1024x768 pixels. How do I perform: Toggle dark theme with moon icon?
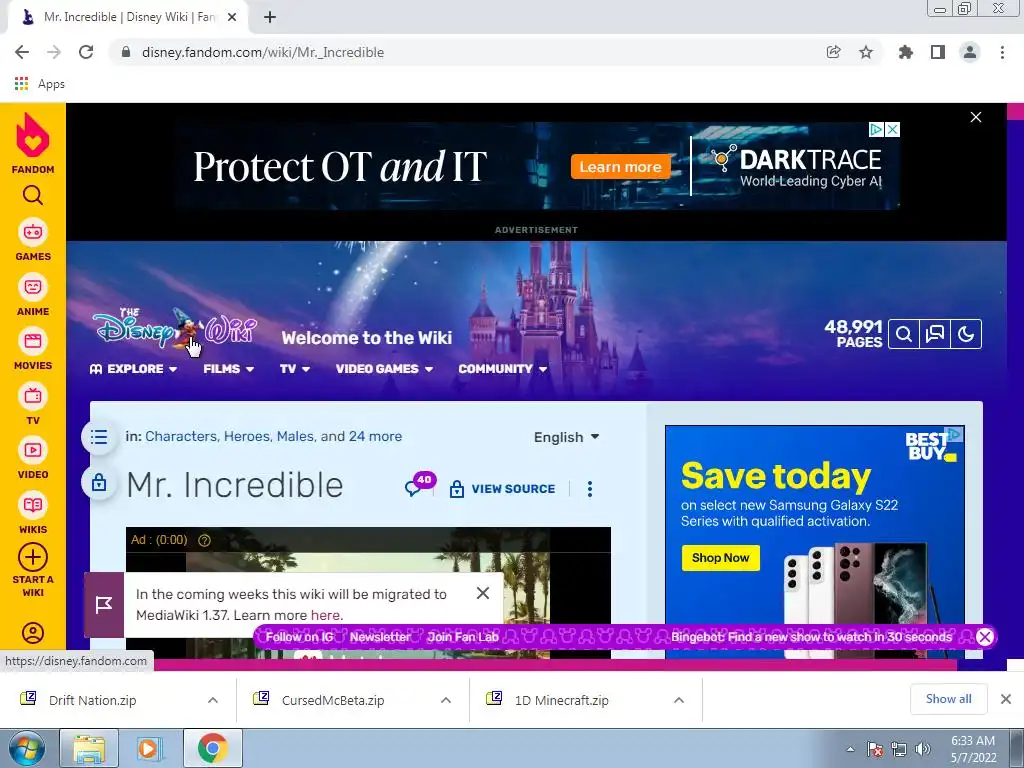[966, 334]
